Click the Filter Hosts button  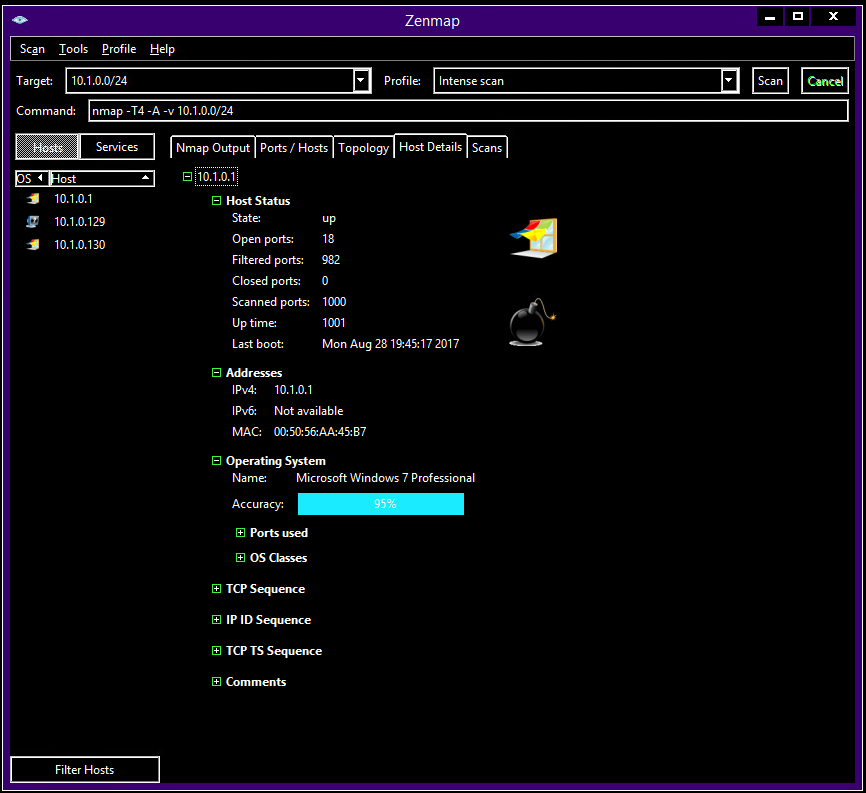pos(85,769)
